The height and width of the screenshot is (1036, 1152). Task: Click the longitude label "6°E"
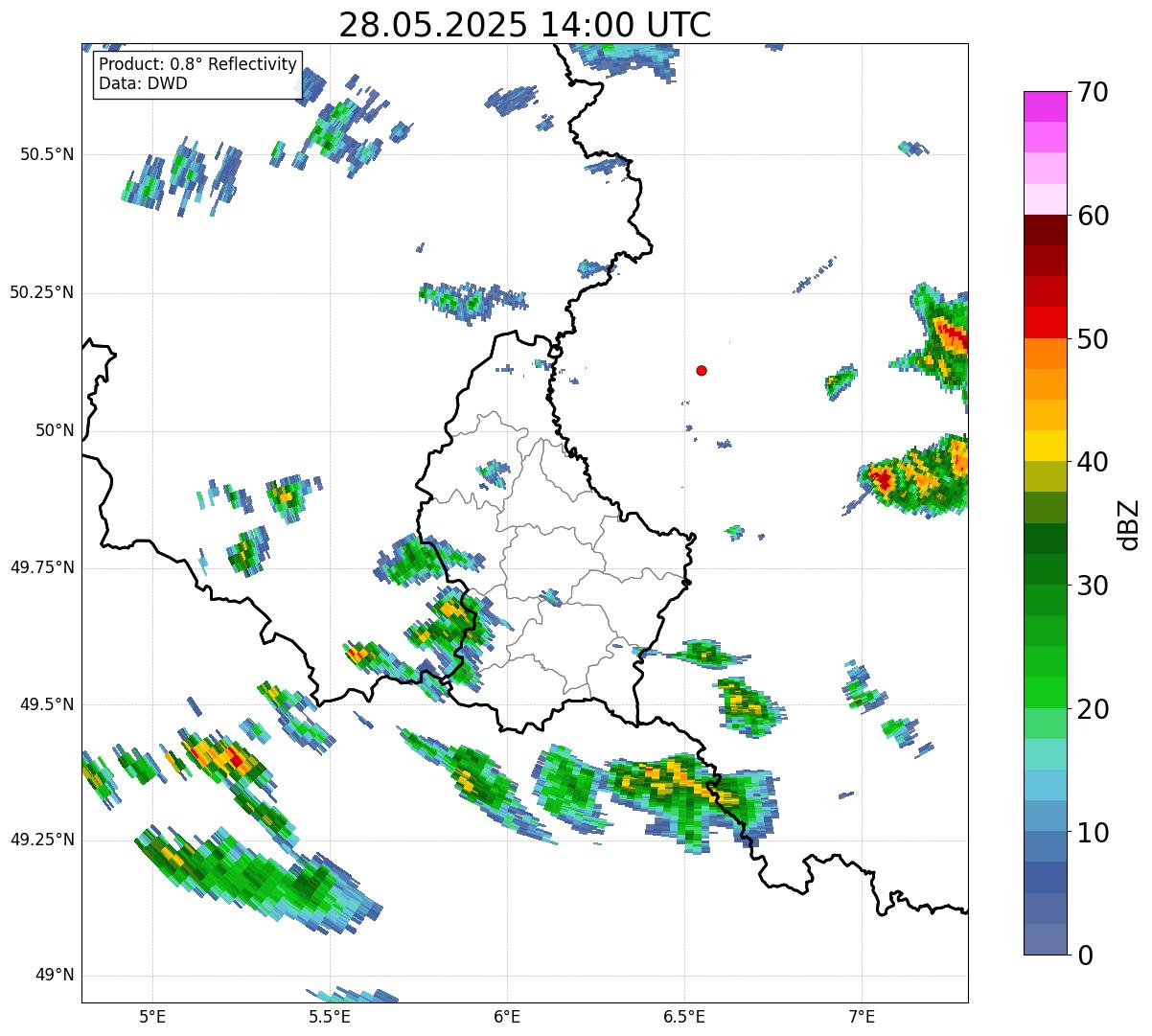click(x=507, y=1016)
